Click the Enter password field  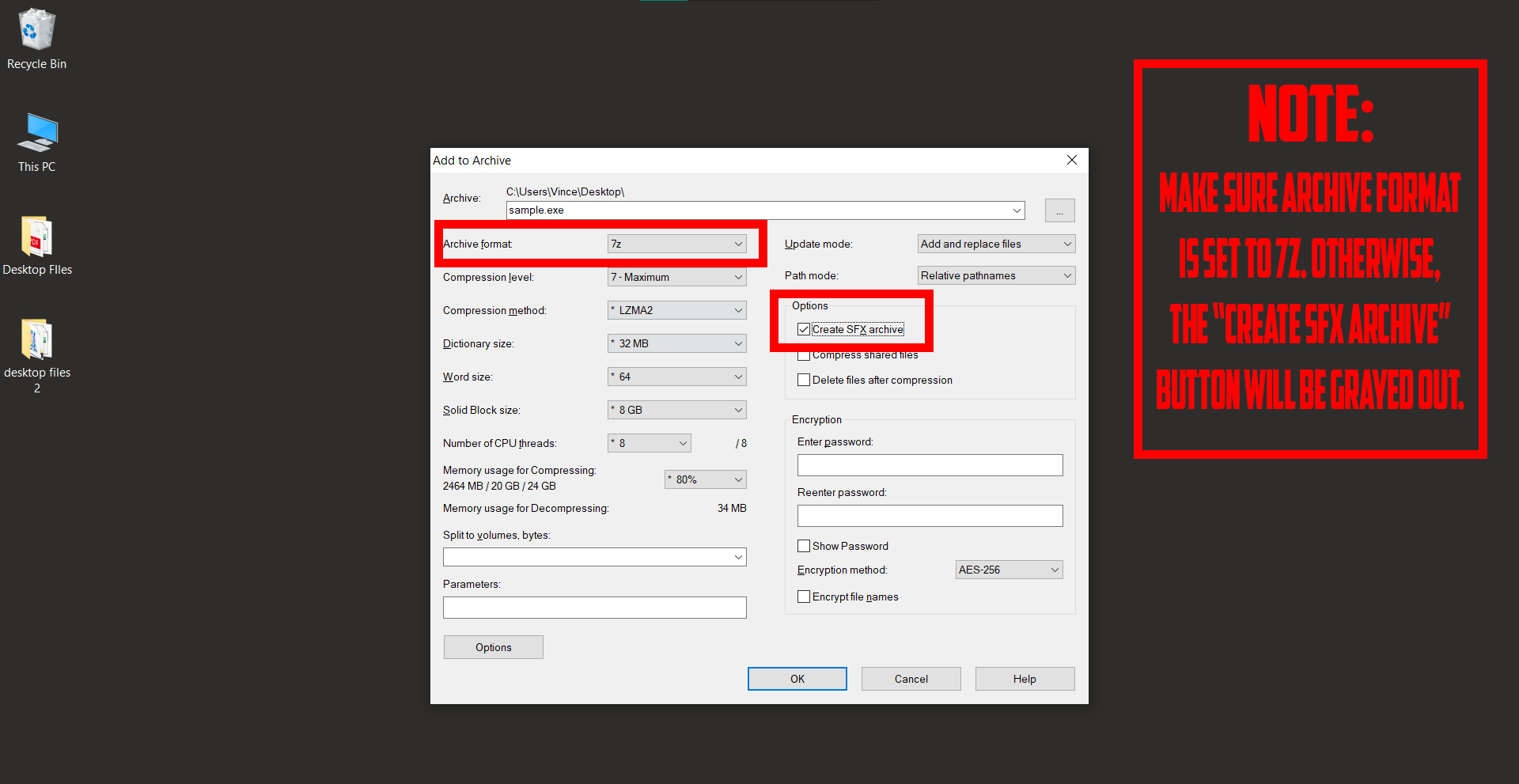[x=930, y=465]
